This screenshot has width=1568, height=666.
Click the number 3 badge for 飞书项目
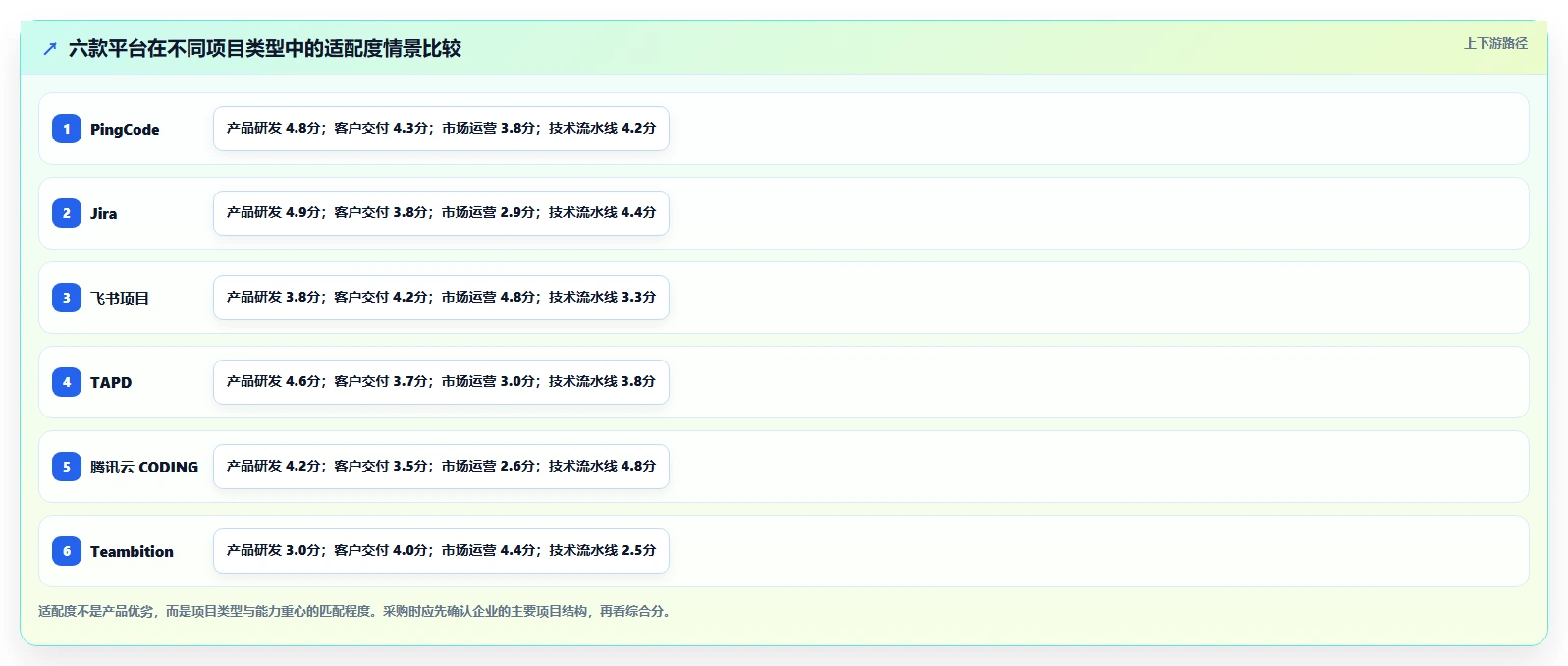[67, 298]
